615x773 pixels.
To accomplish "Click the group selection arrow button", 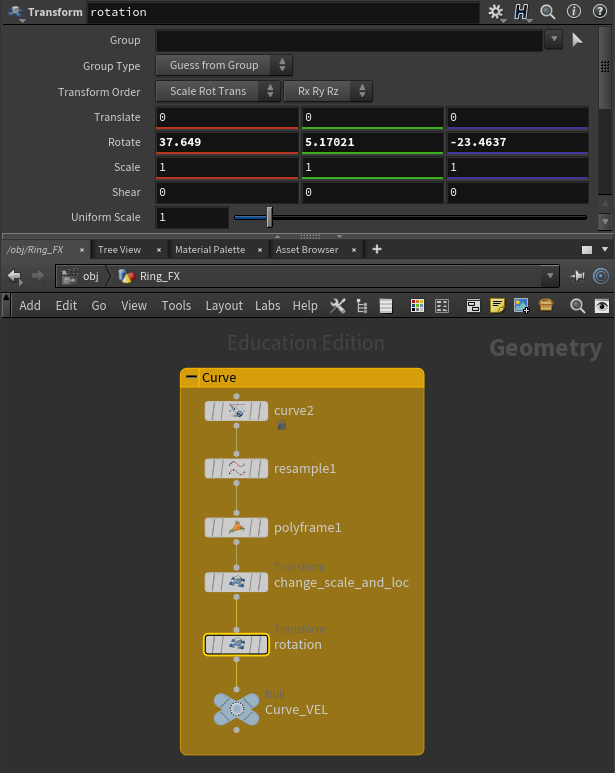I will point(577,40).
